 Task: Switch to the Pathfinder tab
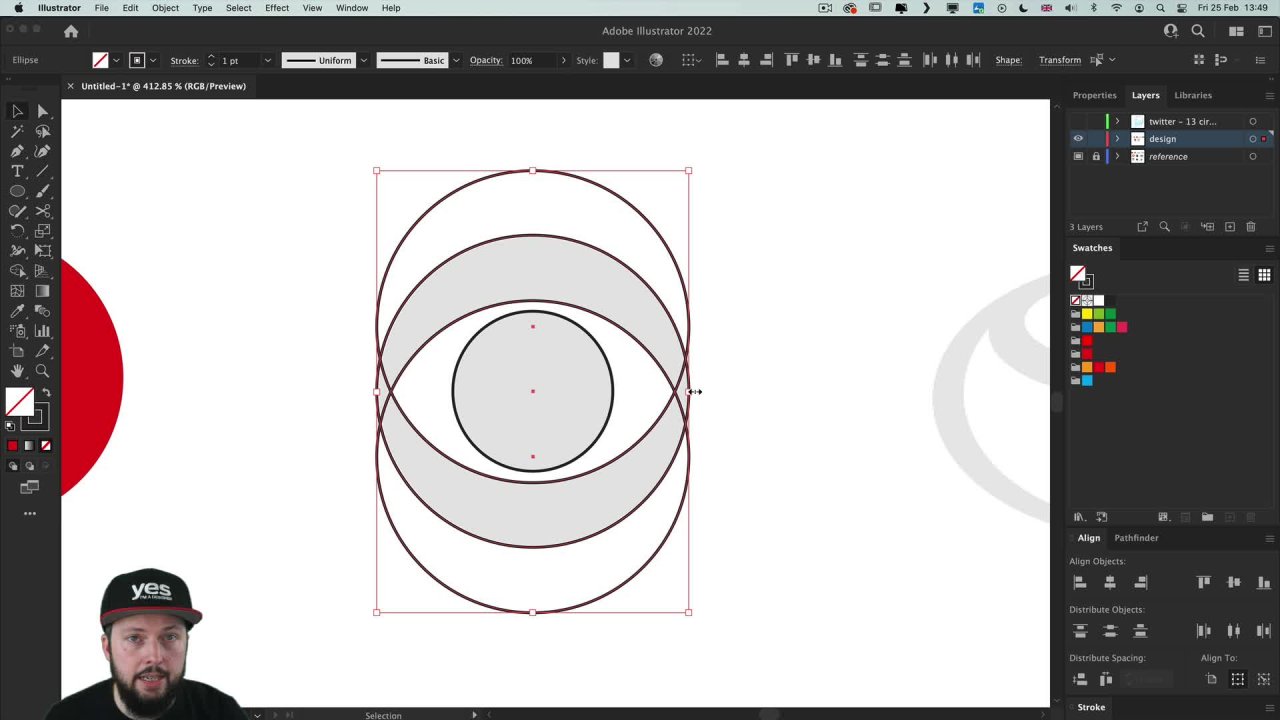click(1136, 538)
